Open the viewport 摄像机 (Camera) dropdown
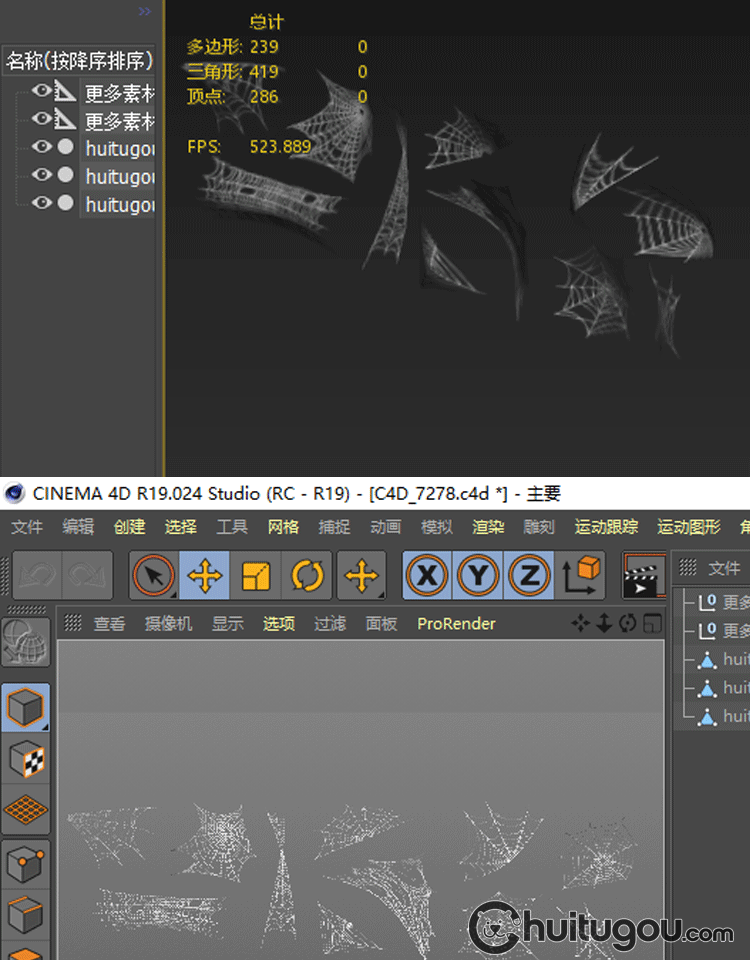Screen dimensions: 750x960 (168, 624)
